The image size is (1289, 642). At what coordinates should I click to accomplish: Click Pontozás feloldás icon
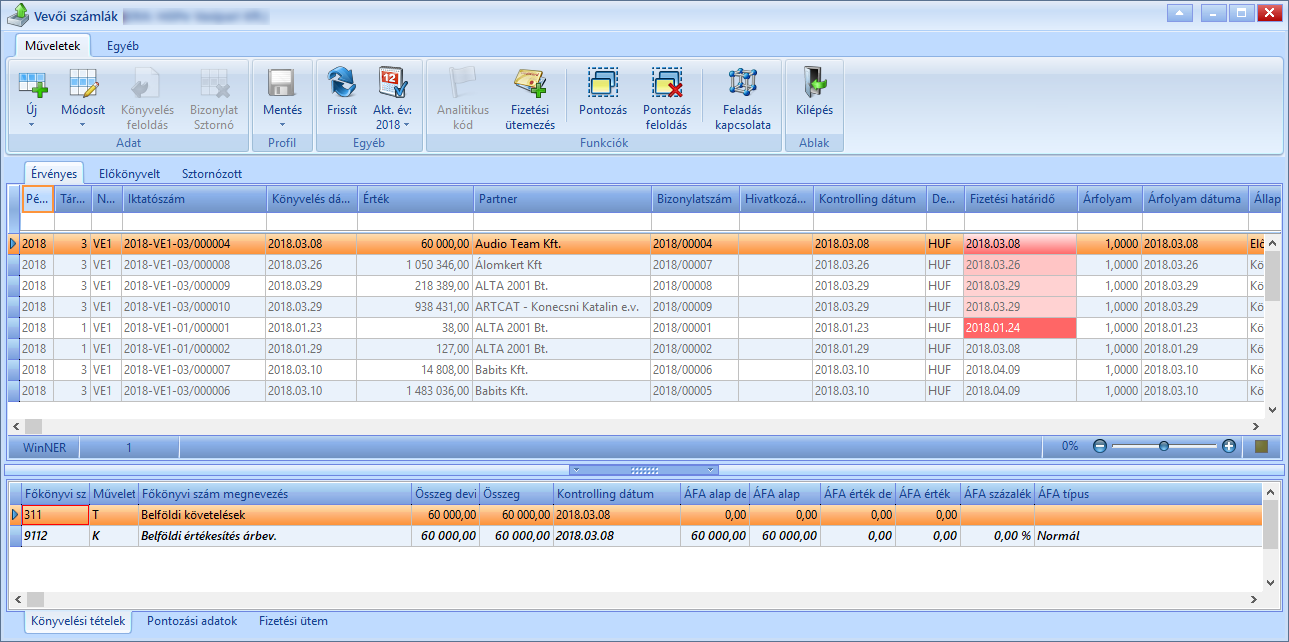(666, 82)
